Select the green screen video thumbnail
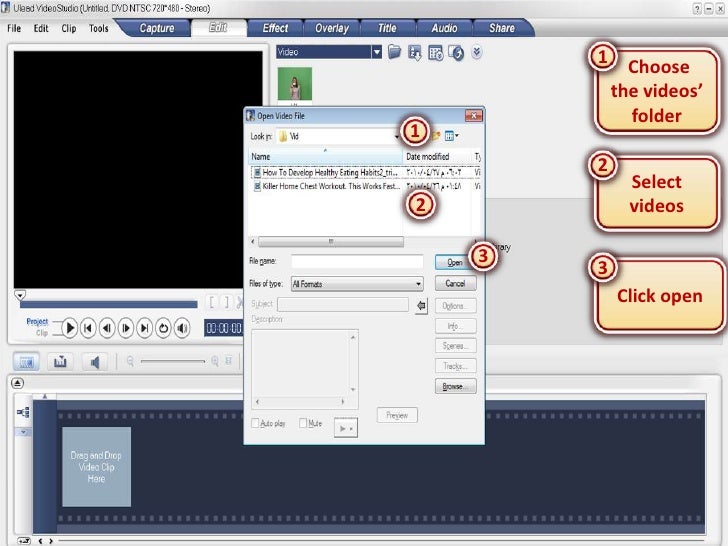The height and width of the screenshot is (546, 728). (295, 84)
